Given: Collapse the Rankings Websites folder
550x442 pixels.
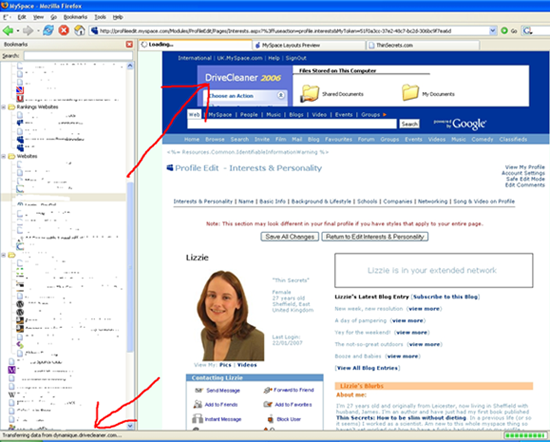Looking at the screenshot, I should [4, 107].
